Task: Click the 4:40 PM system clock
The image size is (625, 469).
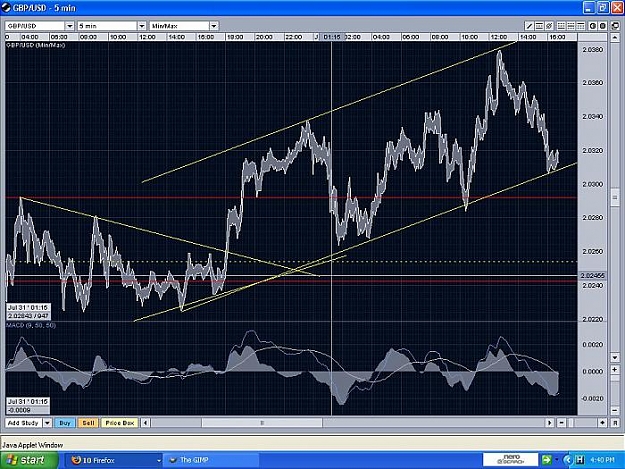Action: tap(602, 460)
